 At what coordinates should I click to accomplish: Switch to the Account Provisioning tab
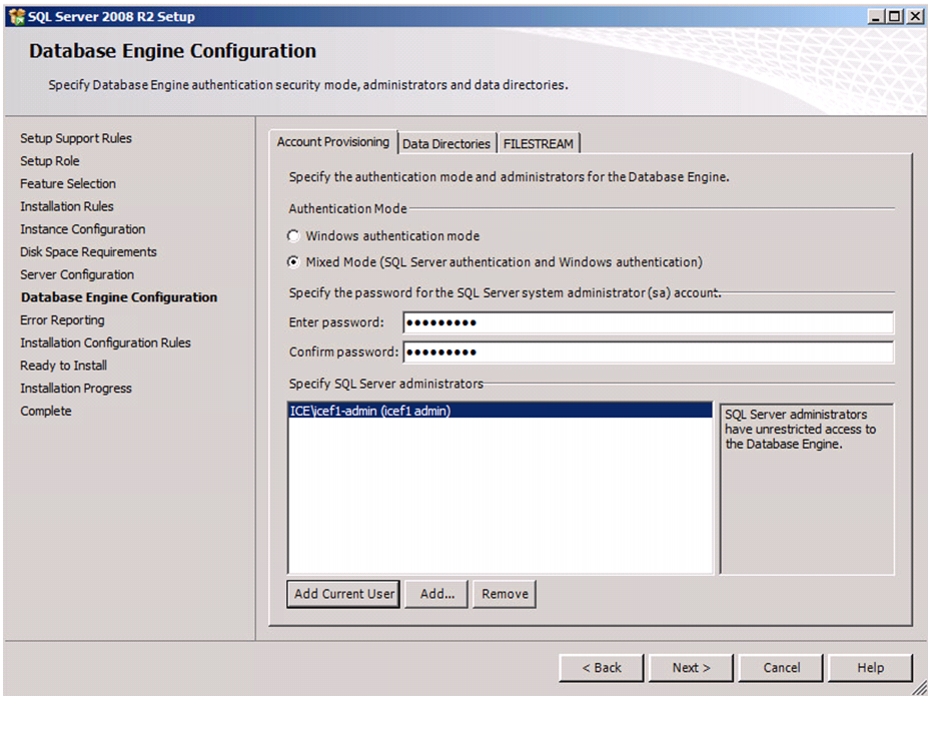click(x=333, y=142)
